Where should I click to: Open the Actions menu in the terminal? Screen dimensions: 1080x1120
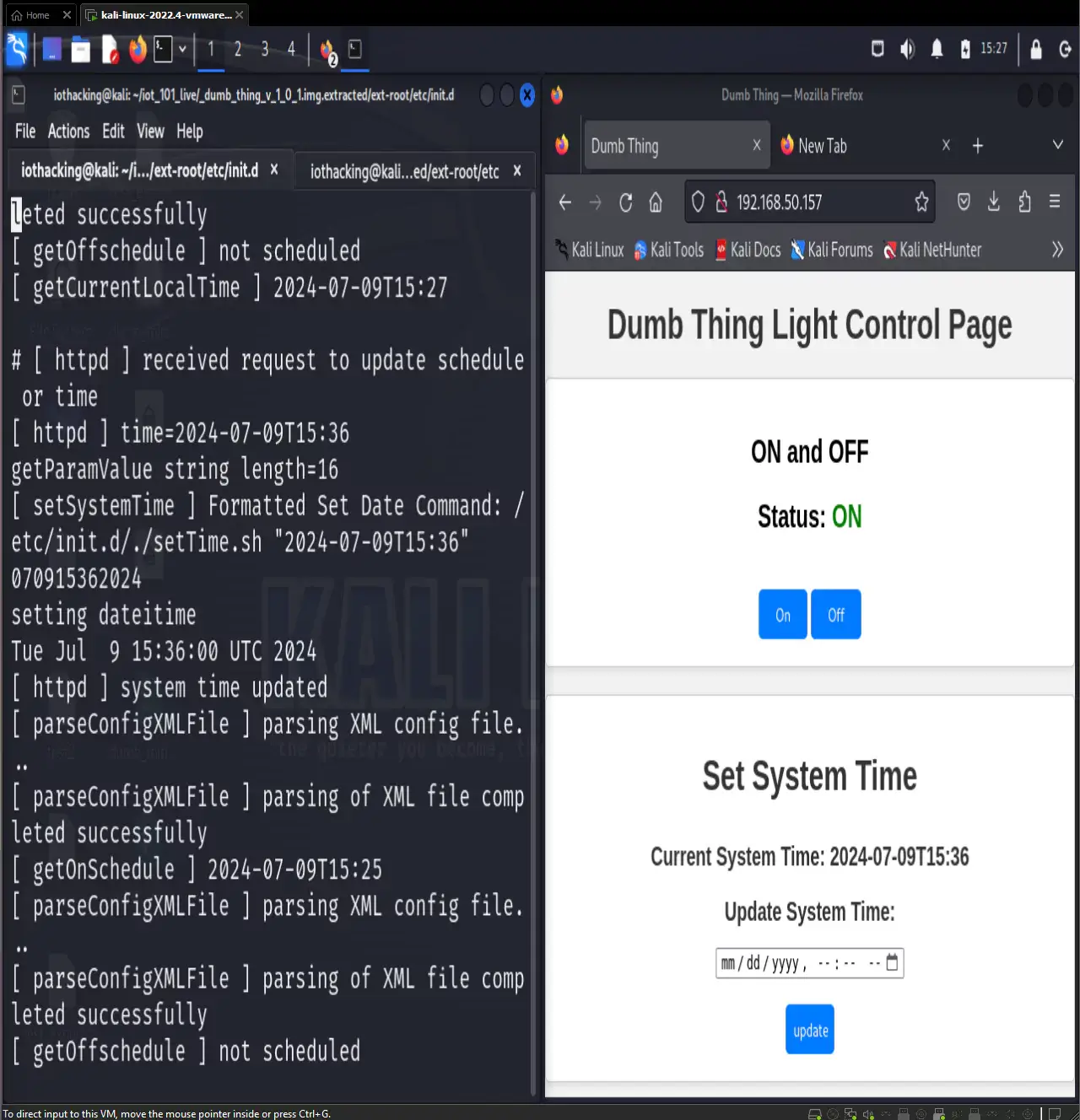[x=68, y=132]
